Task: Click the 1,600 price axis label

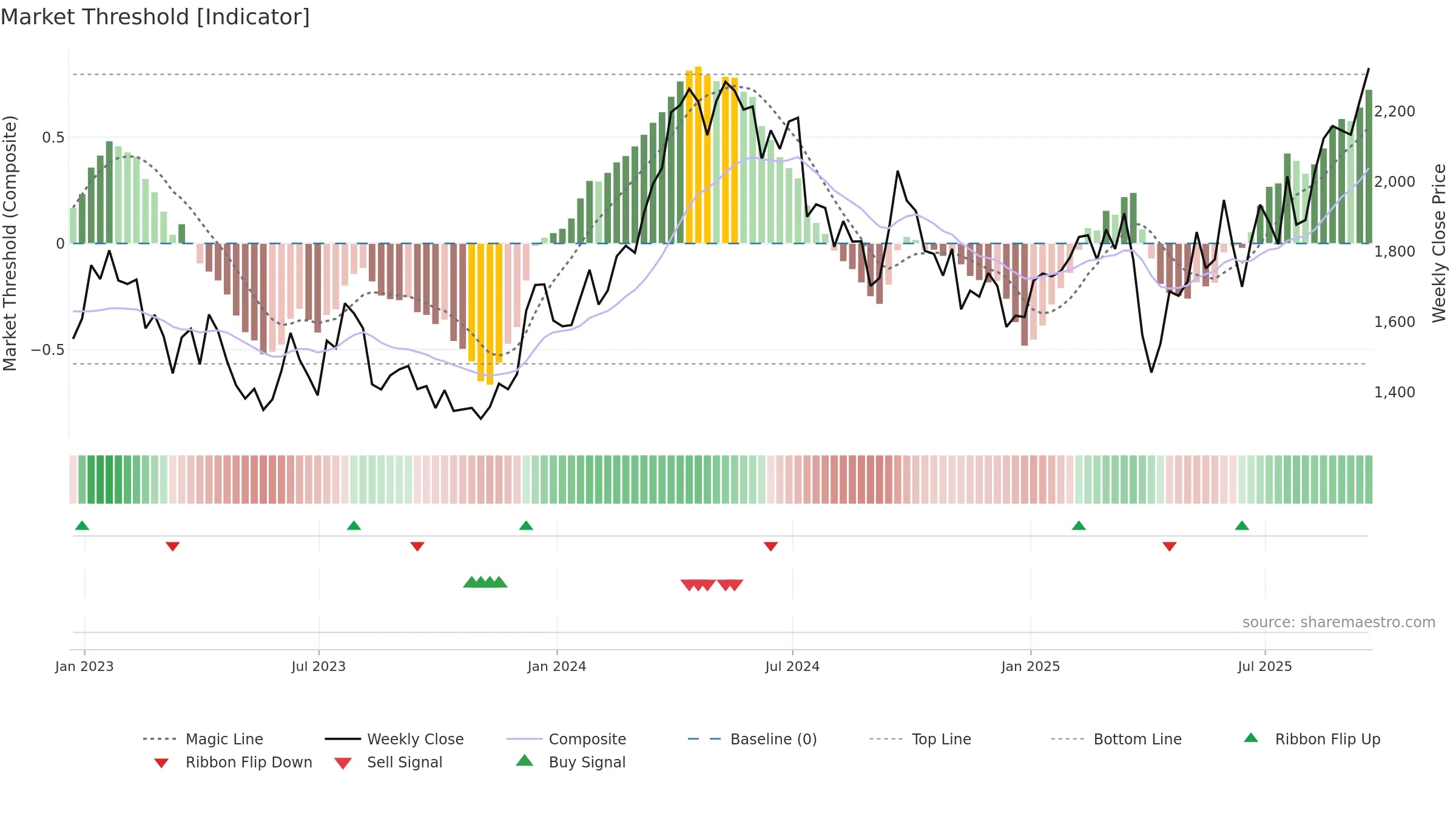Action: [1395, 322]
